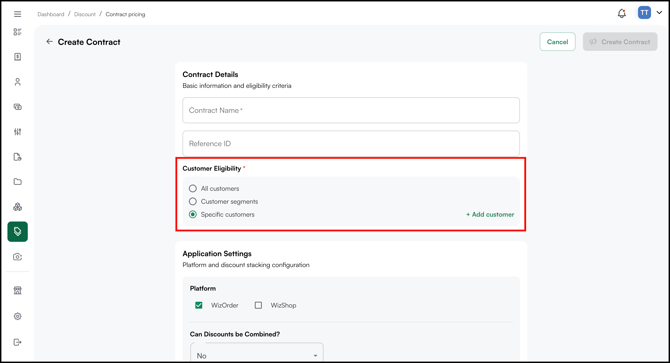Open the TT user profile dropdown chevron
The image size is (670, 363).
659,13
